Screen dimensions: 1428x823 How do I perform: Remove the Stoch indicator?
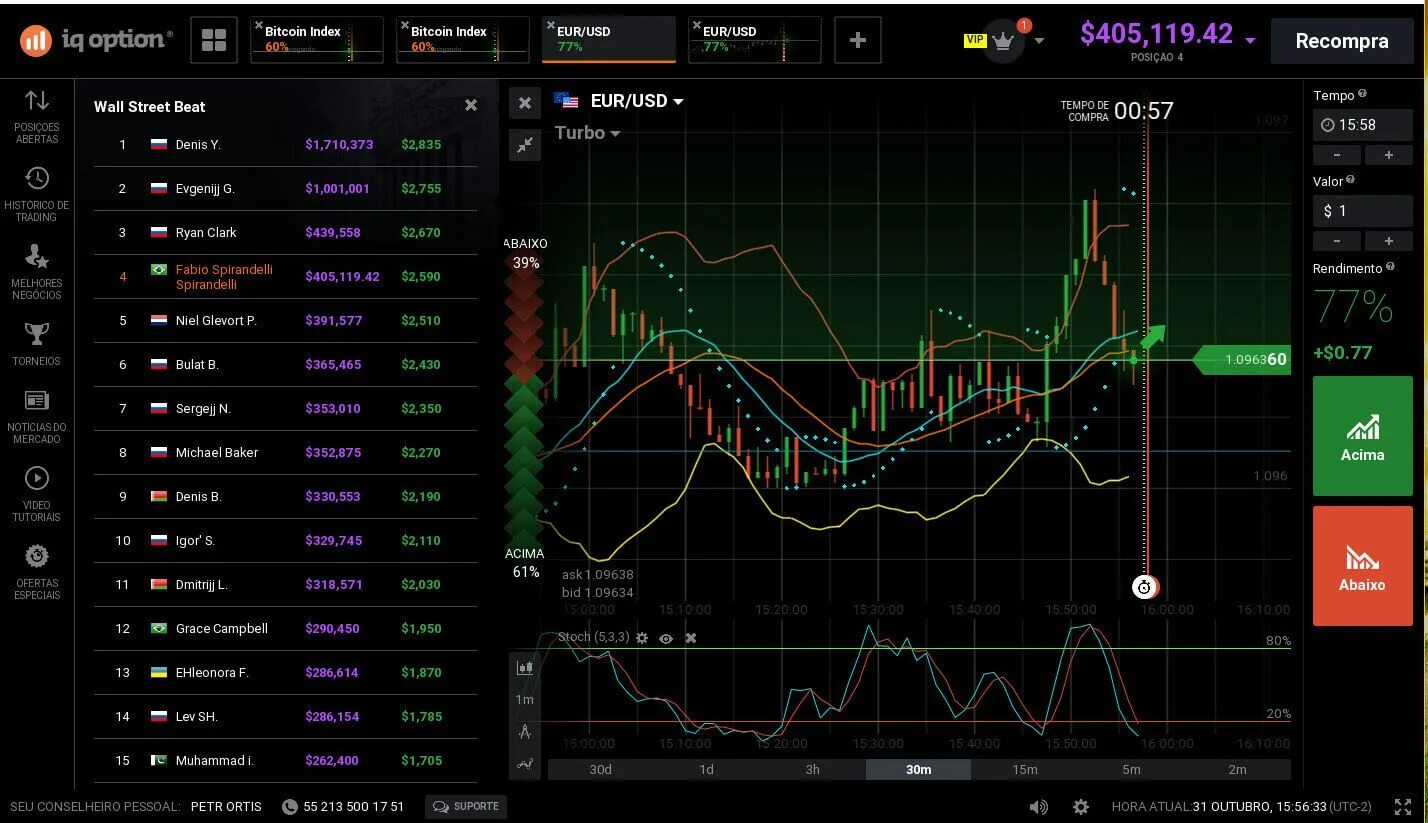click(x=690, y=638)
